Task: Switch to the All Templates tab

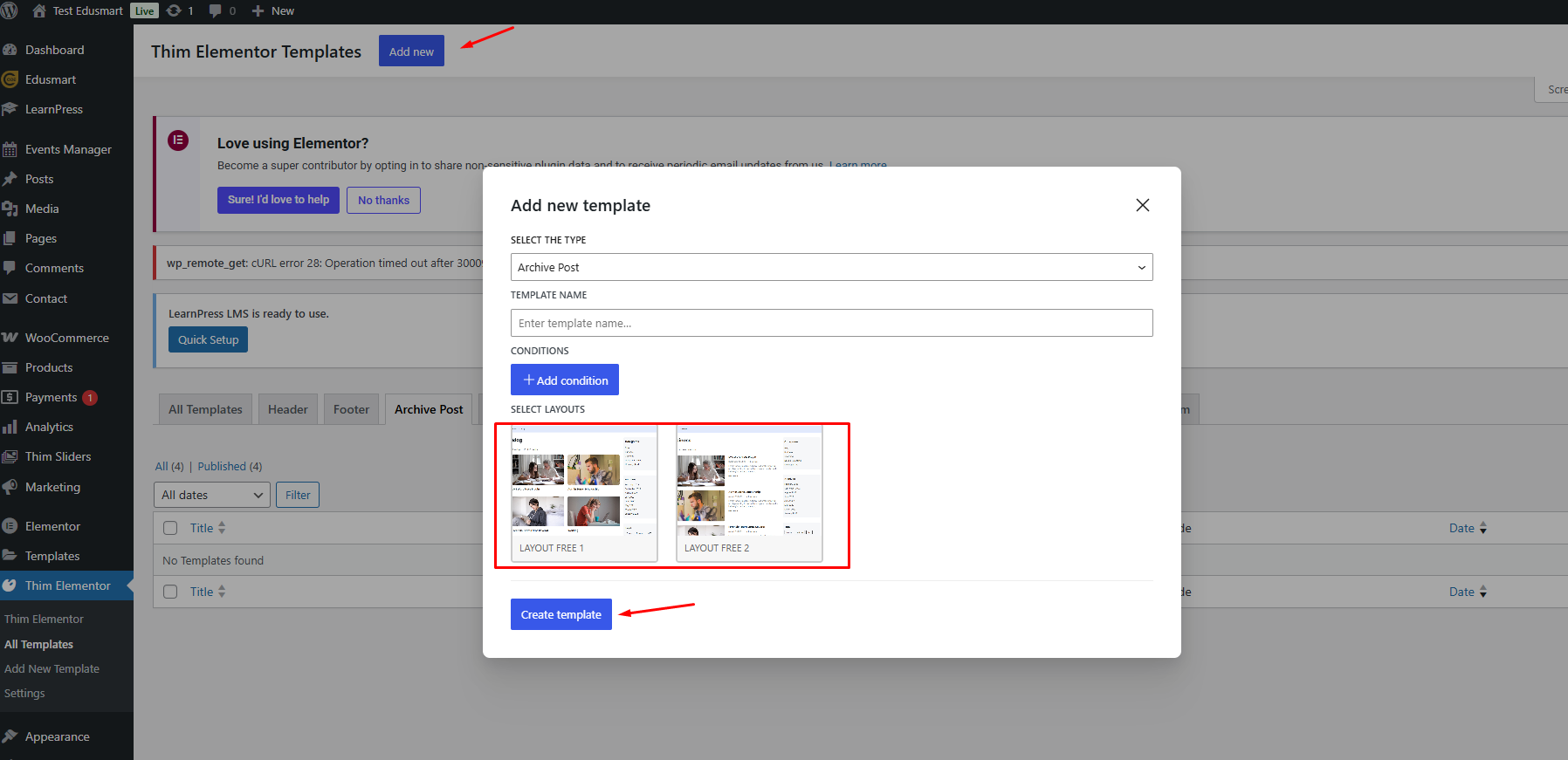Action: pos(205,409)
